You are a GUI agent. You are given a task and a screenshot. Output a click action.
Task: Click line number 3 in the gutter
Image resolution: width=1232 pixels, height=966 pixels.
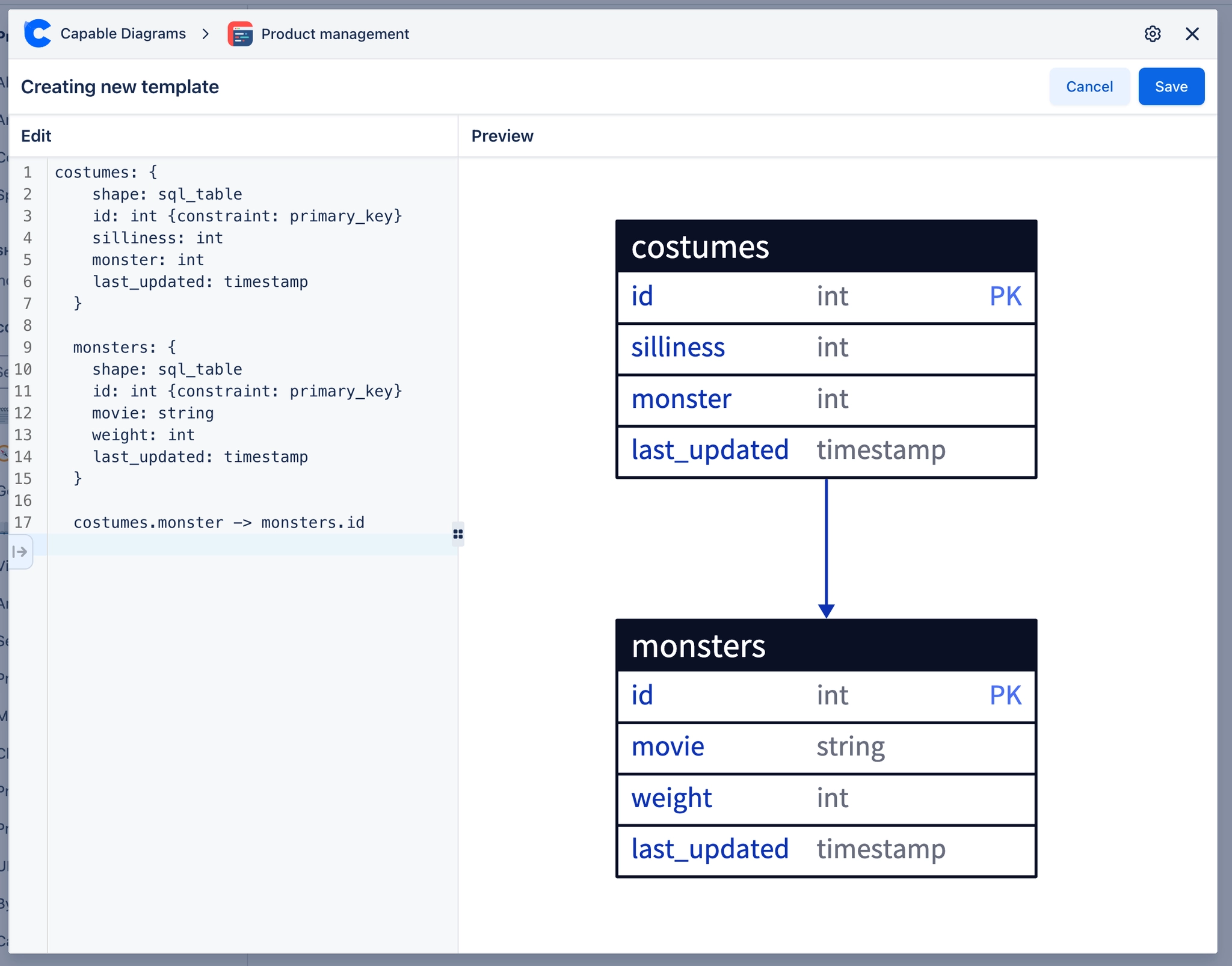[x=27, y=216]
